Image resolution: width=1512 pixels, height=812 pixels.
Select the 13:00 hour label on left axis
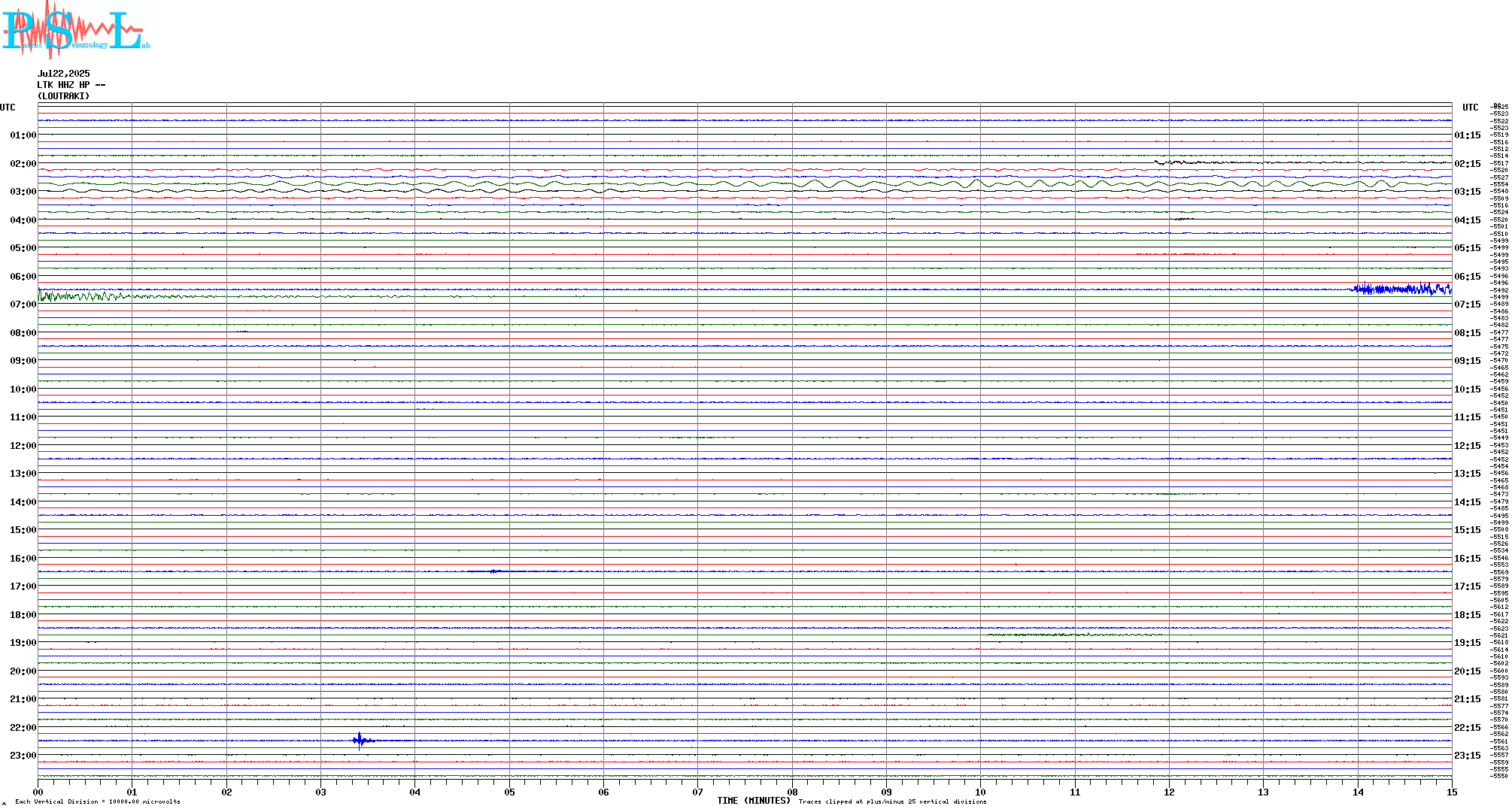click(x=23, y=474)
